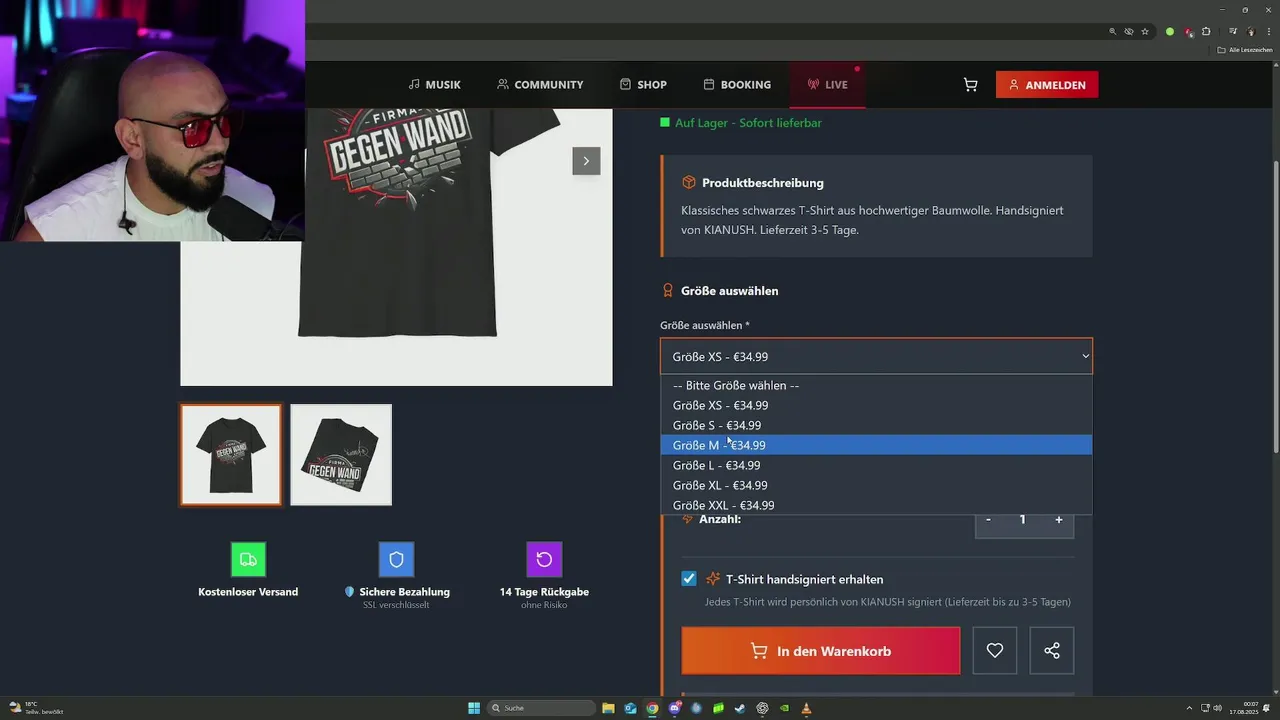Image resolution: width=1280 pixels, height=720 pixels.
Task: Select Größe XL - €34.99 option
Action: click(876, 485)
